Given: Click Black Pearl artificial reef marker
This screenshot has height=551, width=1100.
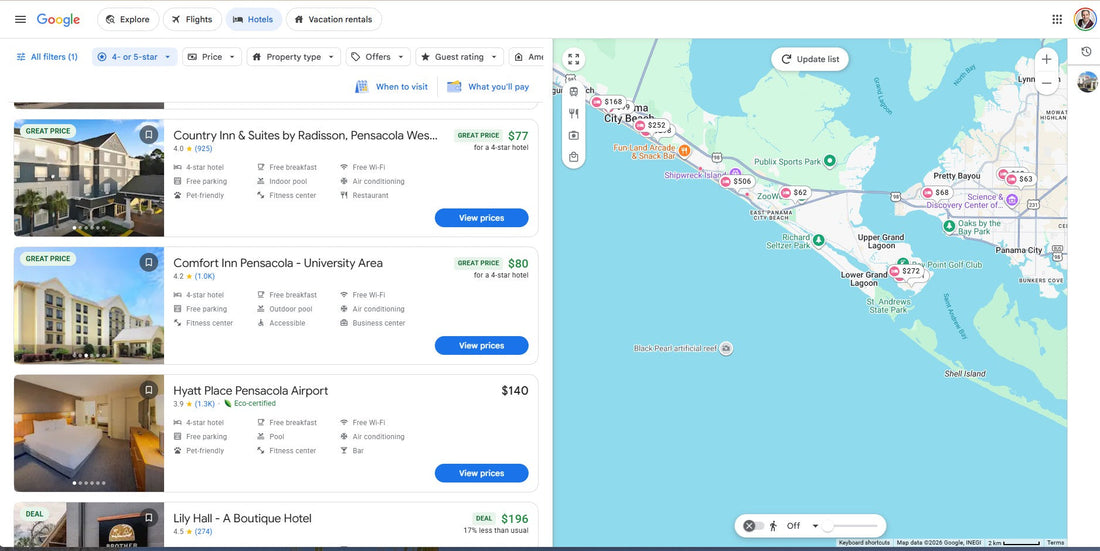Looking at the screenshot, I should coord(727,348).
